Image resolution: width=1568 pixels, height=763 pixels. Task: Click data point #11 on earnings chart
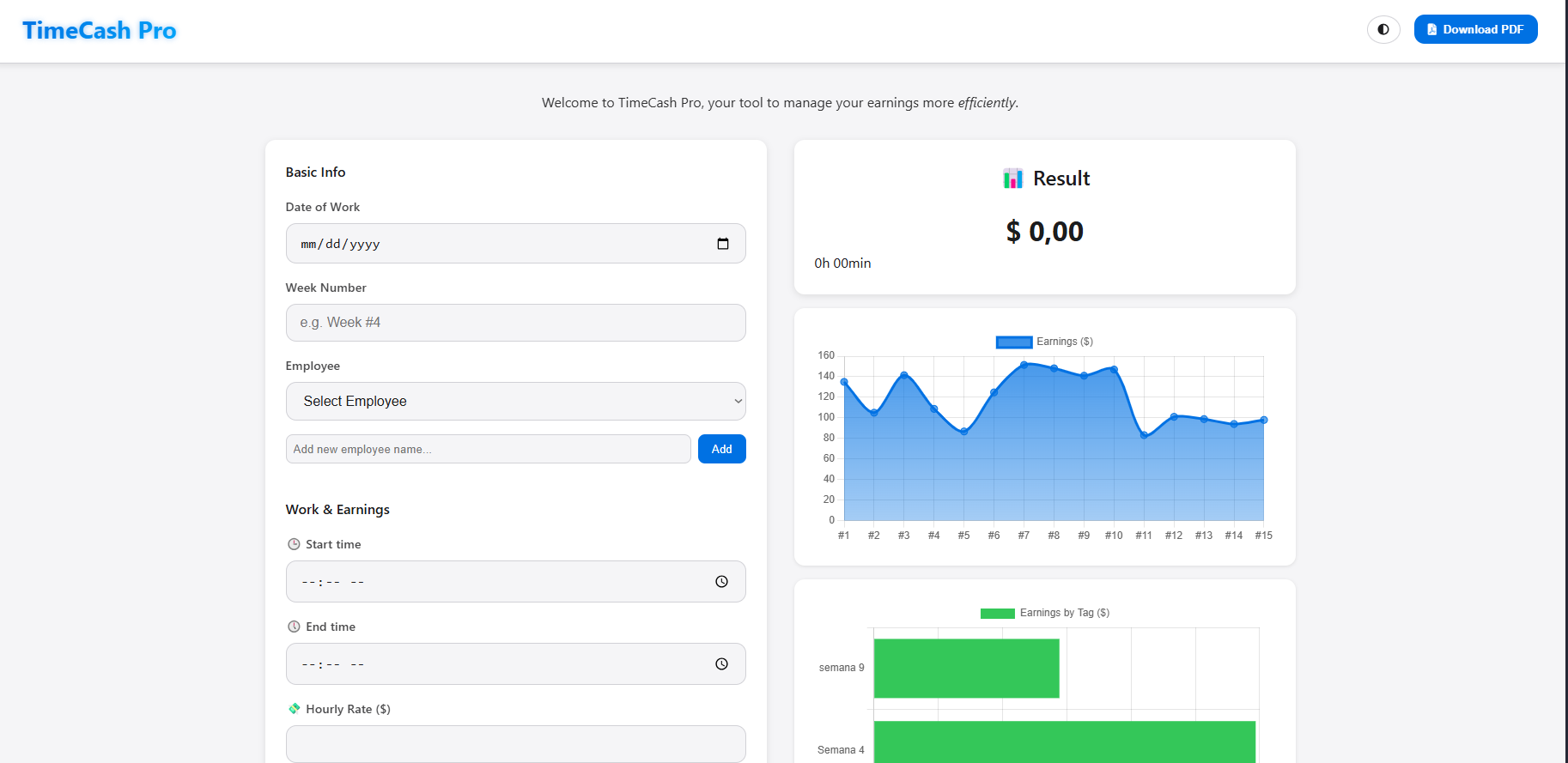pyautogui.click(x=1144, y=435)
